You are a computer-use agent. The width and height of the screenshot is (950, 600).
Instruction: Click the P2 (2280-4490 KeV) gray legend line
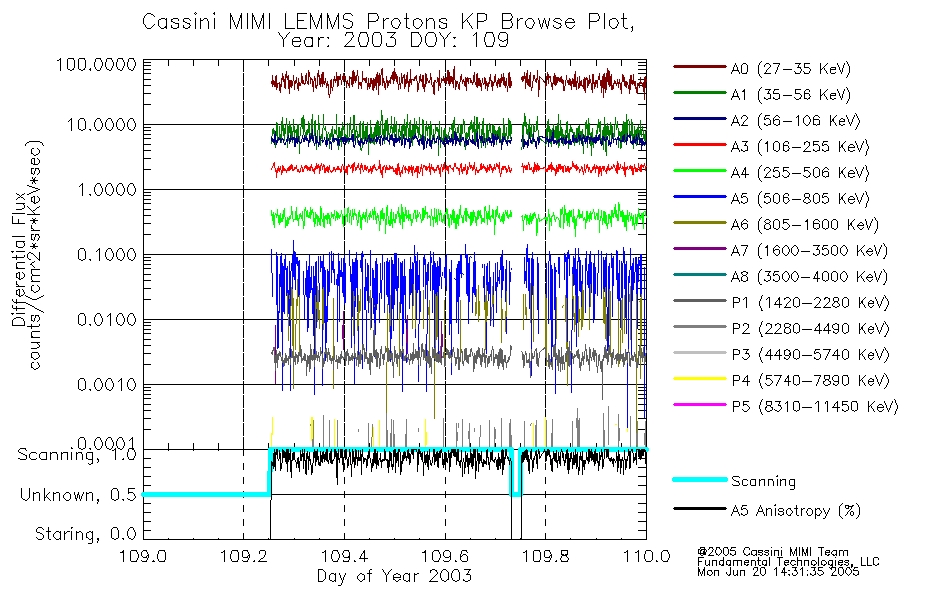pyautogui.click(x=699, y=327)
